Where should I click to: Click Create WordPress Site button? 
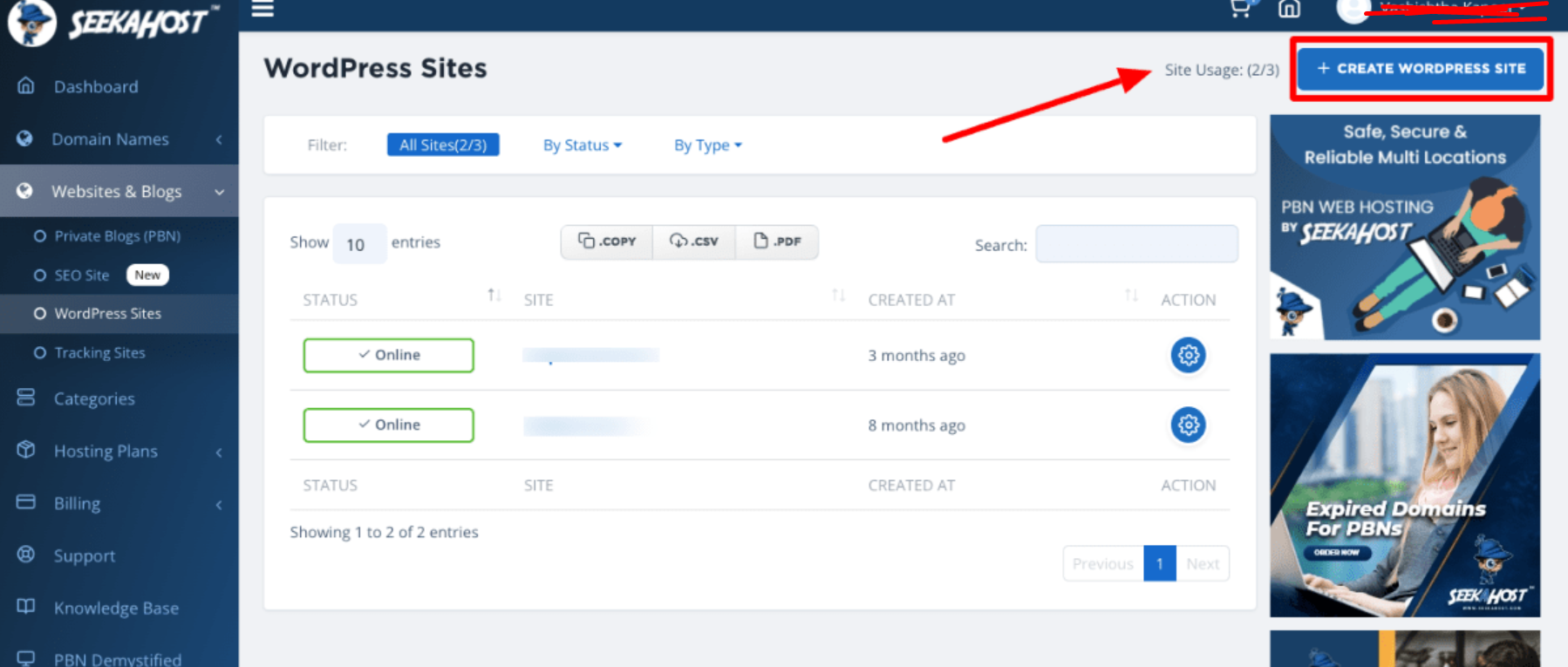(1421, 68)
